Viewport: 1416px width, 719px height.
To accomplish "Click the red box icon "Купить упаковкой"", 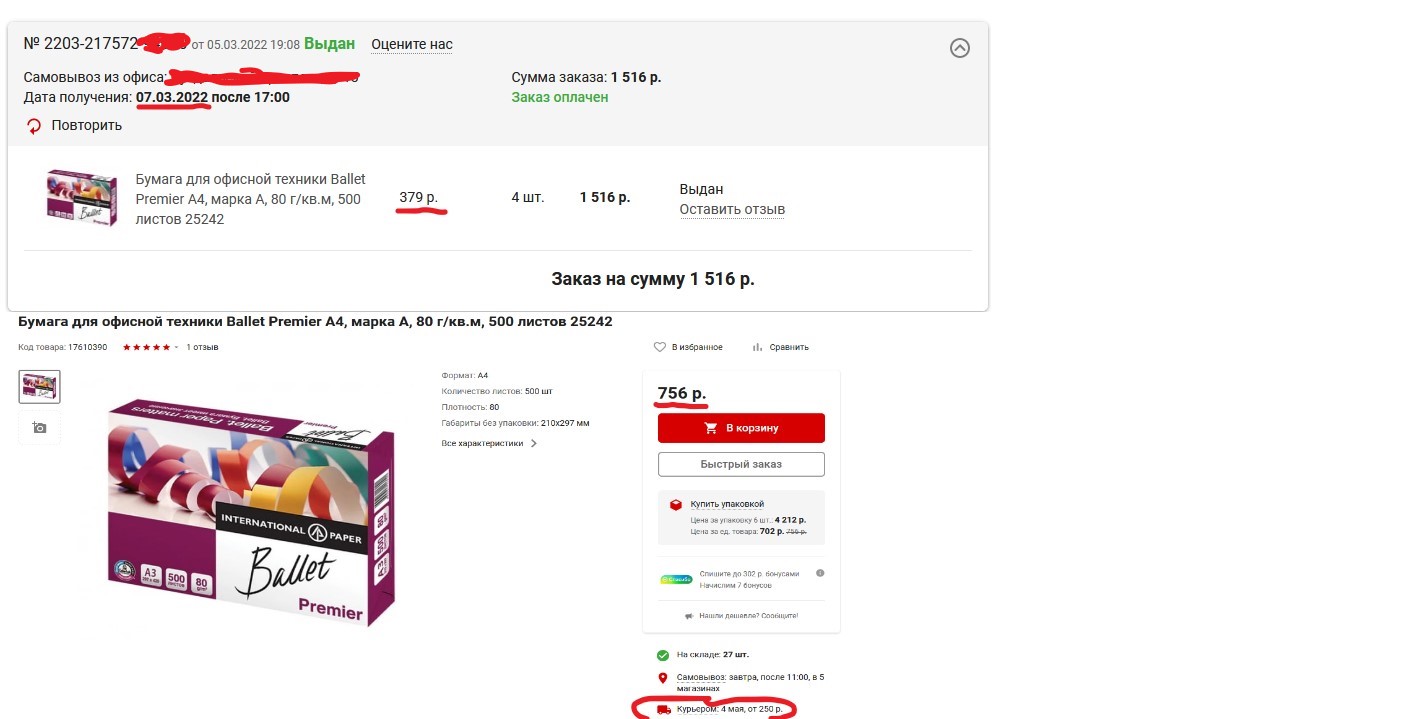I will tap(676, 505).
